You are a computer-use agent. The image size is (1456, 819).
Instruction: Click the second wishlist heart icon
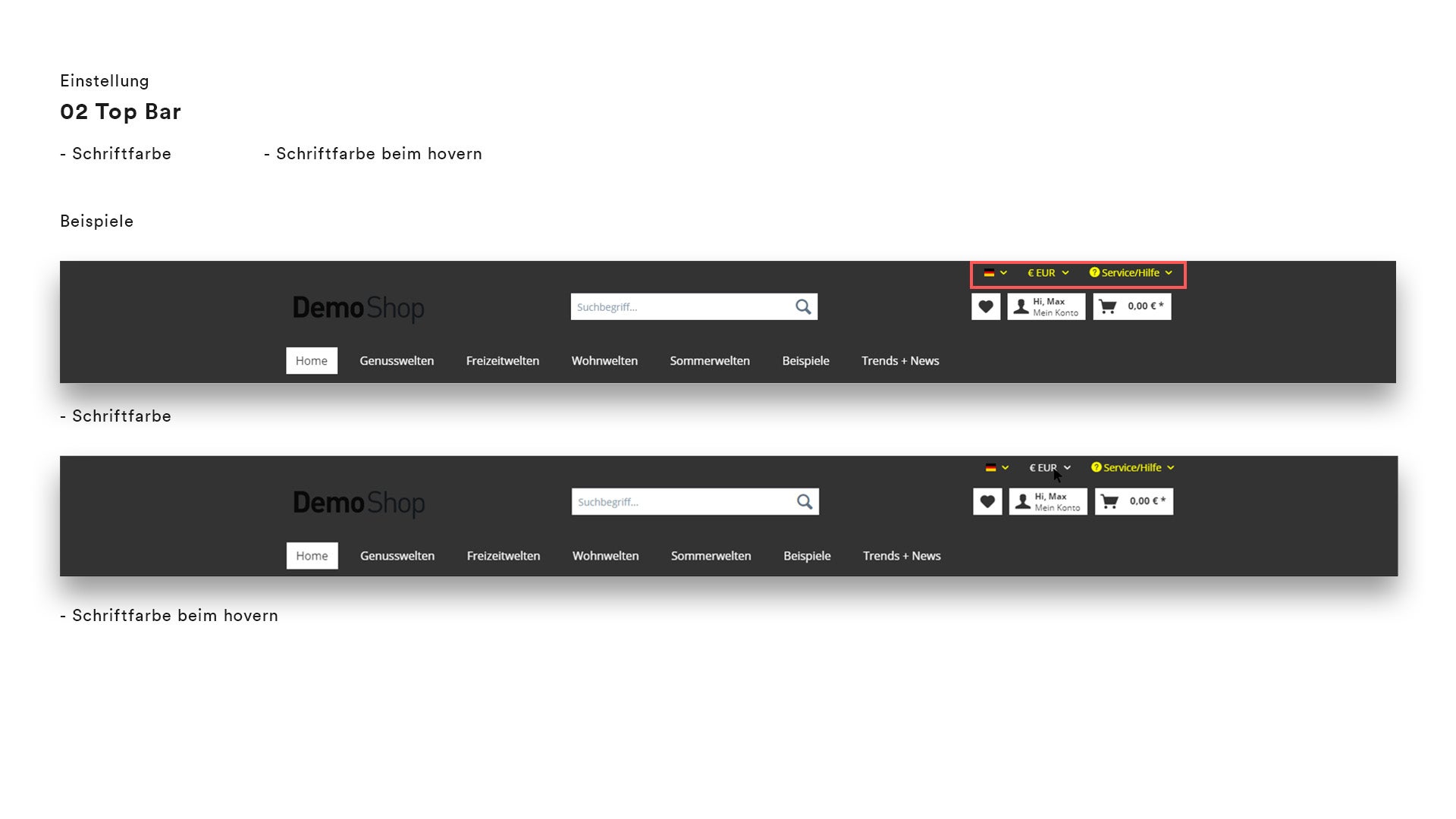tap(987, 501)
